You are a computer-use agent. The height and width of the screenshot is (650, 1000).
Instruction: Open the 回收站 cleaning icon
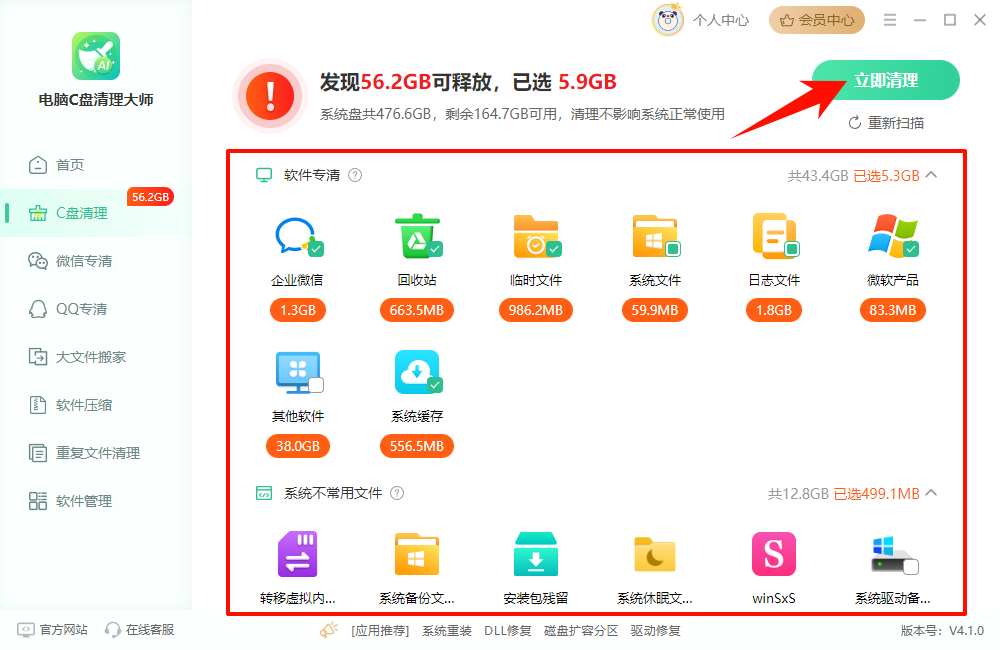419,237
